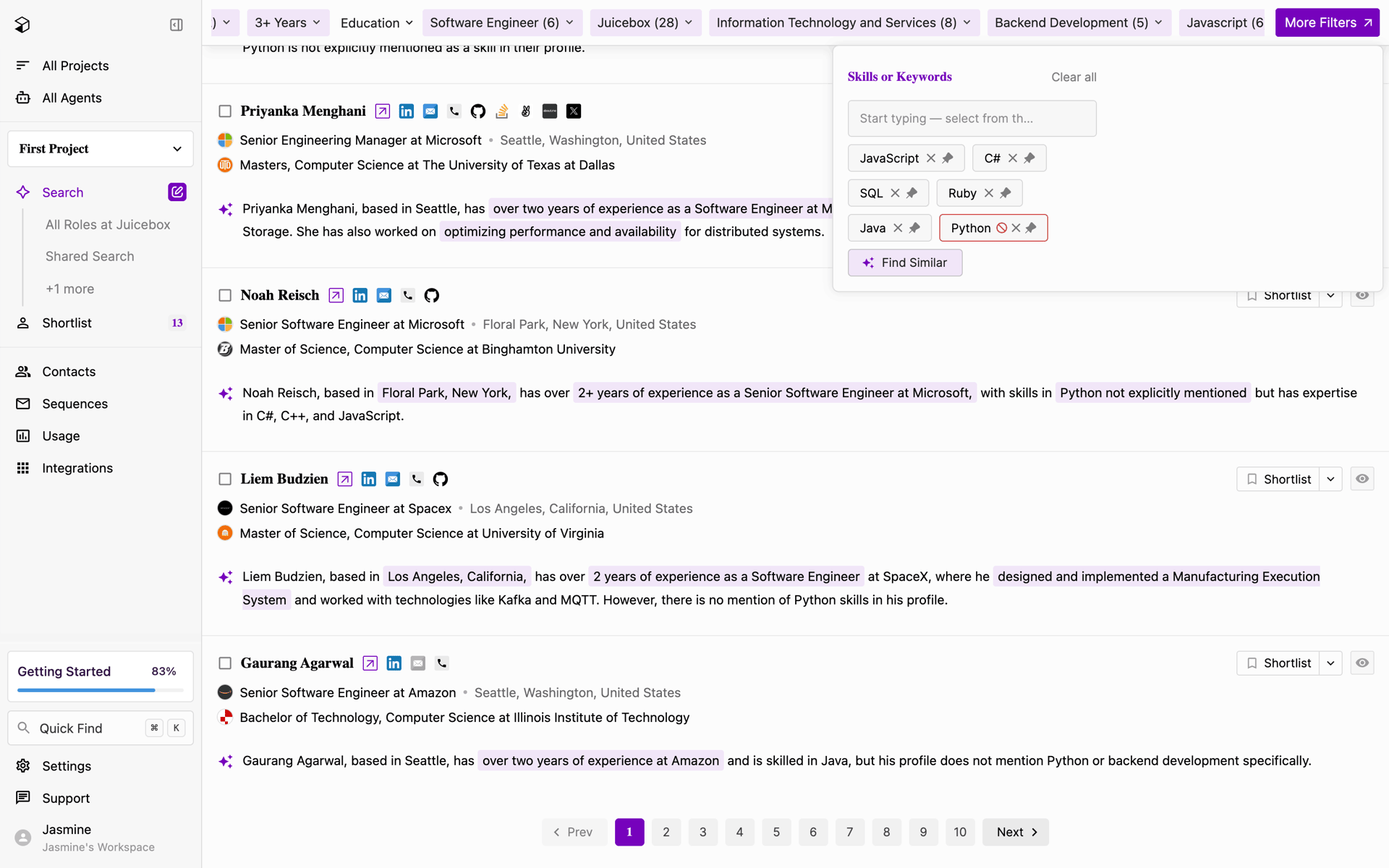Screen dimensions: 1389x868
Task: Click the Find Similar button
Action: (905, 263)
